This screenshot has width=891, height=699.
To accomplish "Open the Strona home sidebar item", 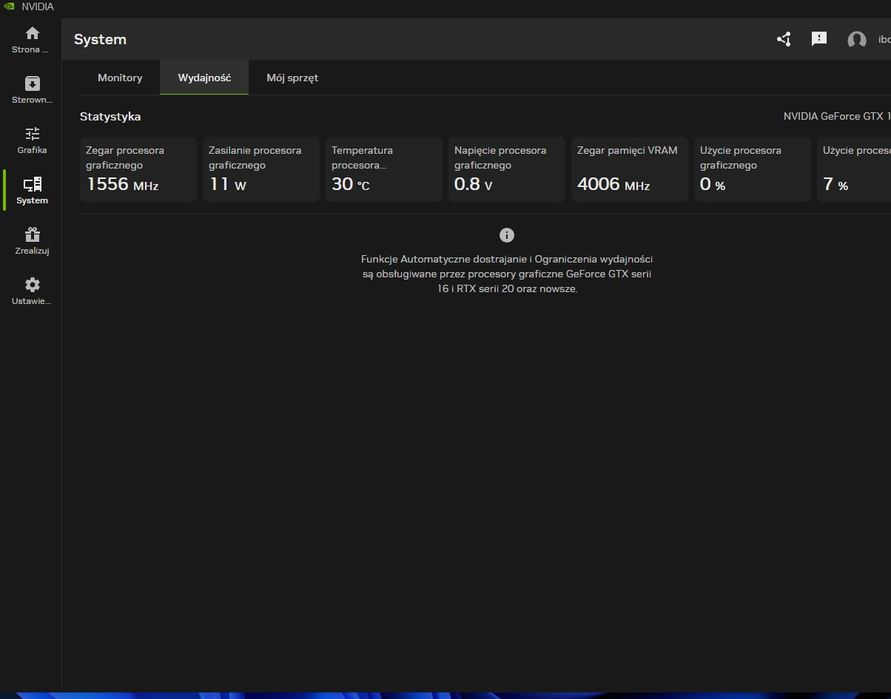I will click(x=31, y=40).
